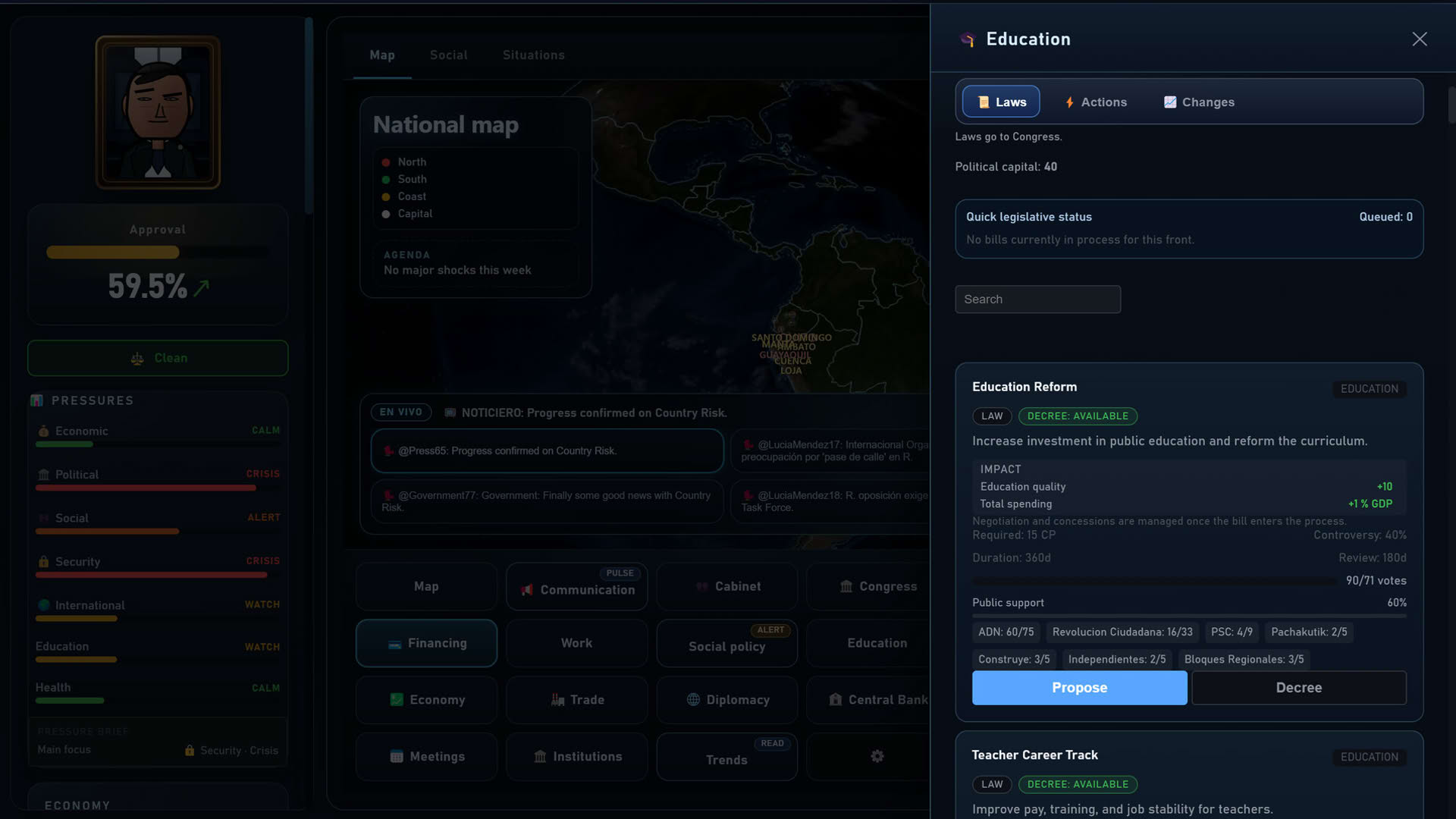Select the Security pressure row
Screen dimensions: 1456x819
158,566
